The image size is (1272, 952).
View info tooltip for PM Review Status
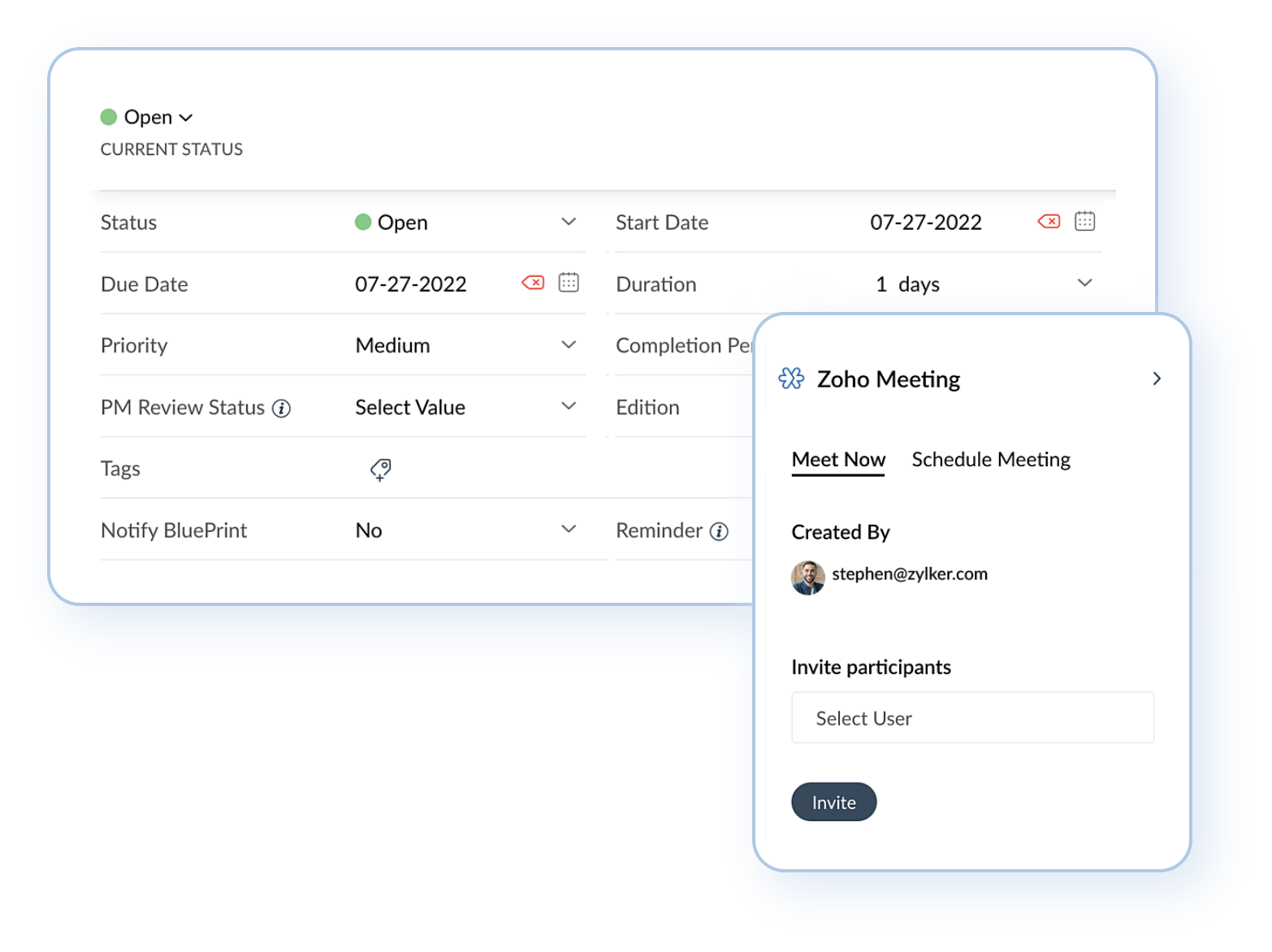click(x=282, y=408)
